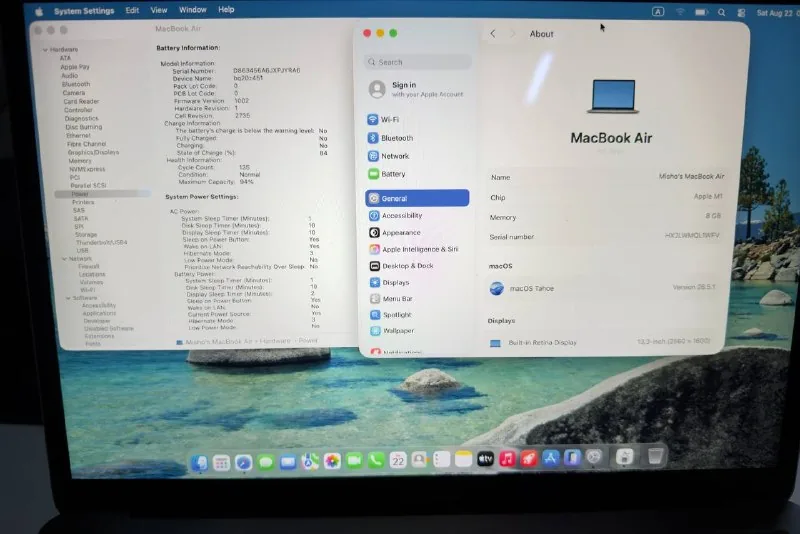Image resolution: width=800 pixels, height=534 pixels.
Task: Click the Built-in Retina Display row
Action: [x=600, y=342]
